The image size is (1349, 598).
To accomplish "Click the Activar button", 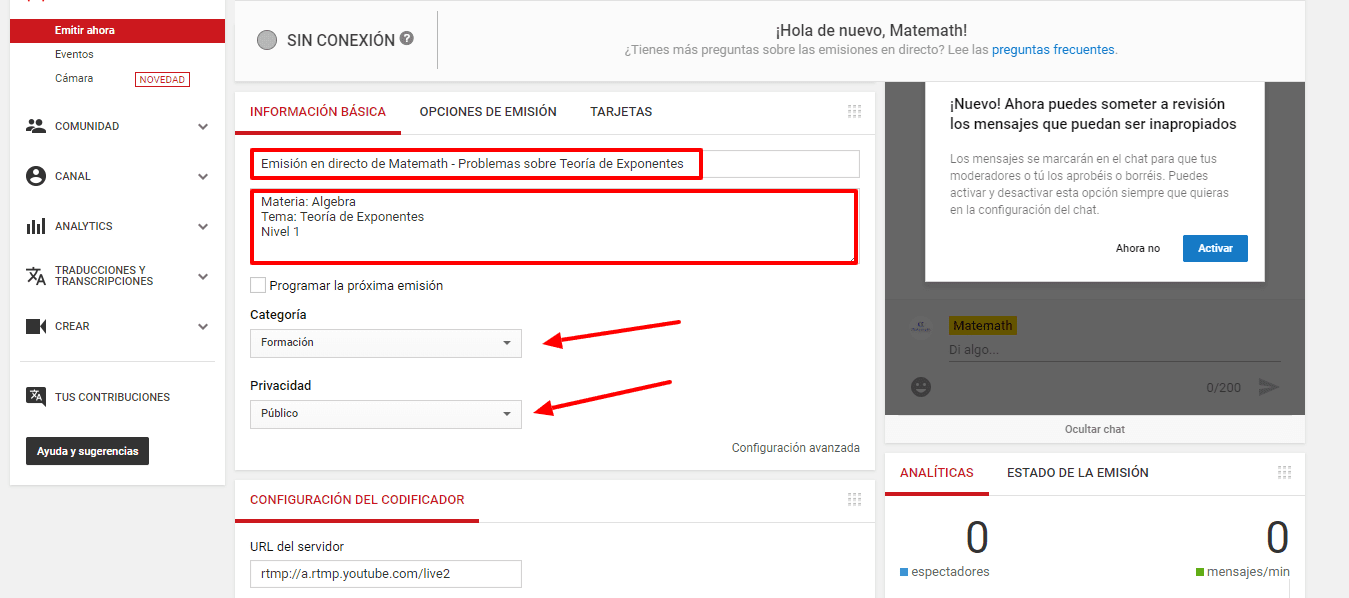I will 1215,248.
